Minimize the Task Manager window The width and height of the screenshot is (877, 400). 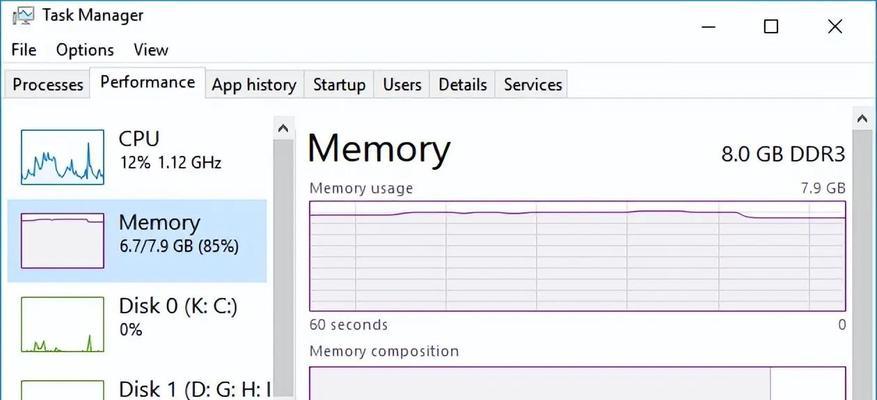[x=708, y=26]
